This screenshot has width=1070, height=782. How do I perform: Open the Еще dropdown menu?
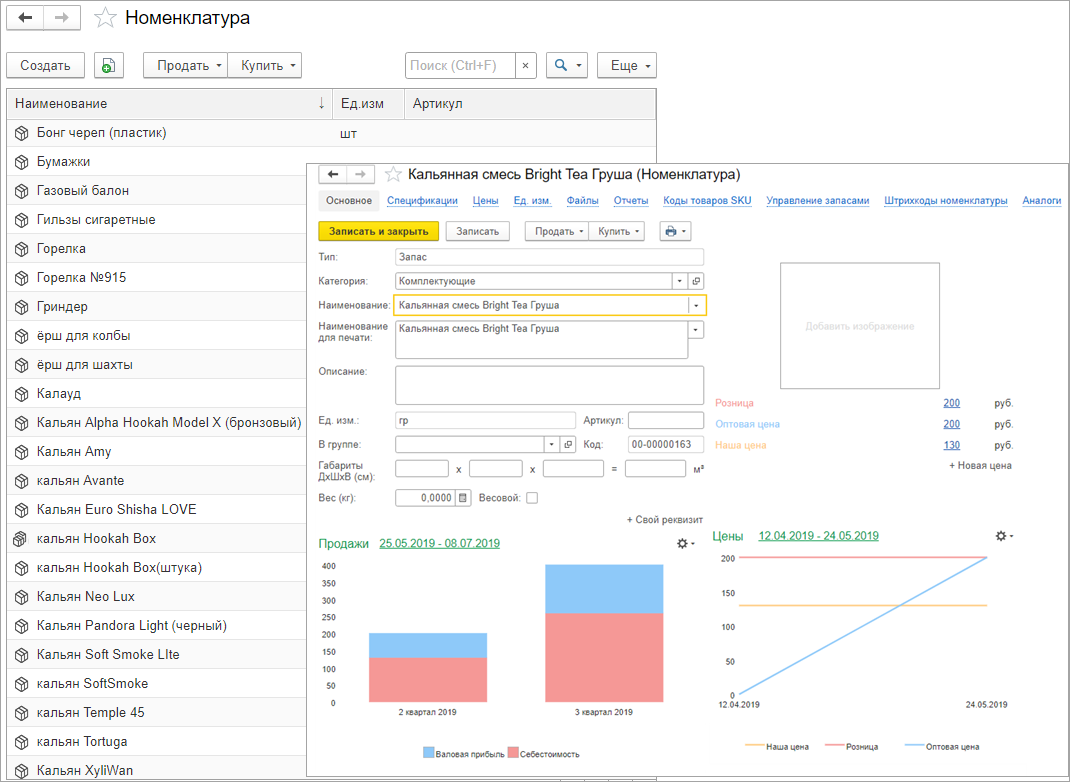(626, 66)
